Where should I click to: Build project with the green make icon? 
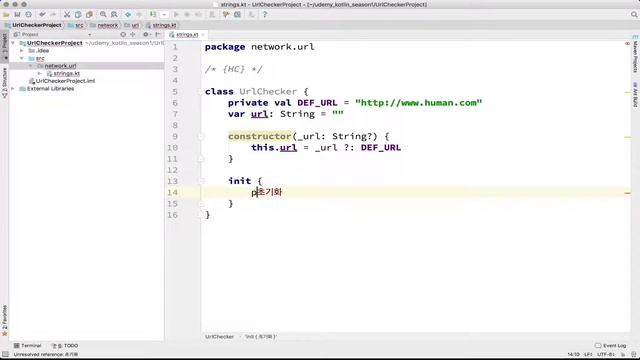pos(153,15)
